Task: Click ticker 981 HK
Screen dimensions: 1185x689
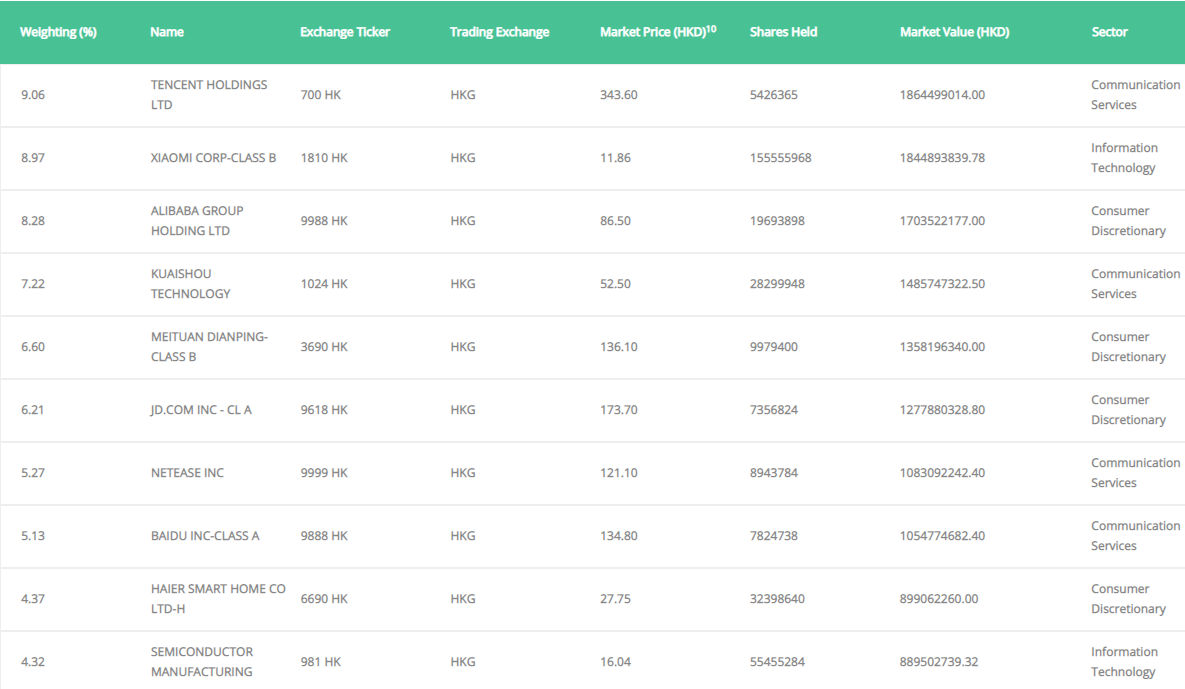Action: (321, 662)
